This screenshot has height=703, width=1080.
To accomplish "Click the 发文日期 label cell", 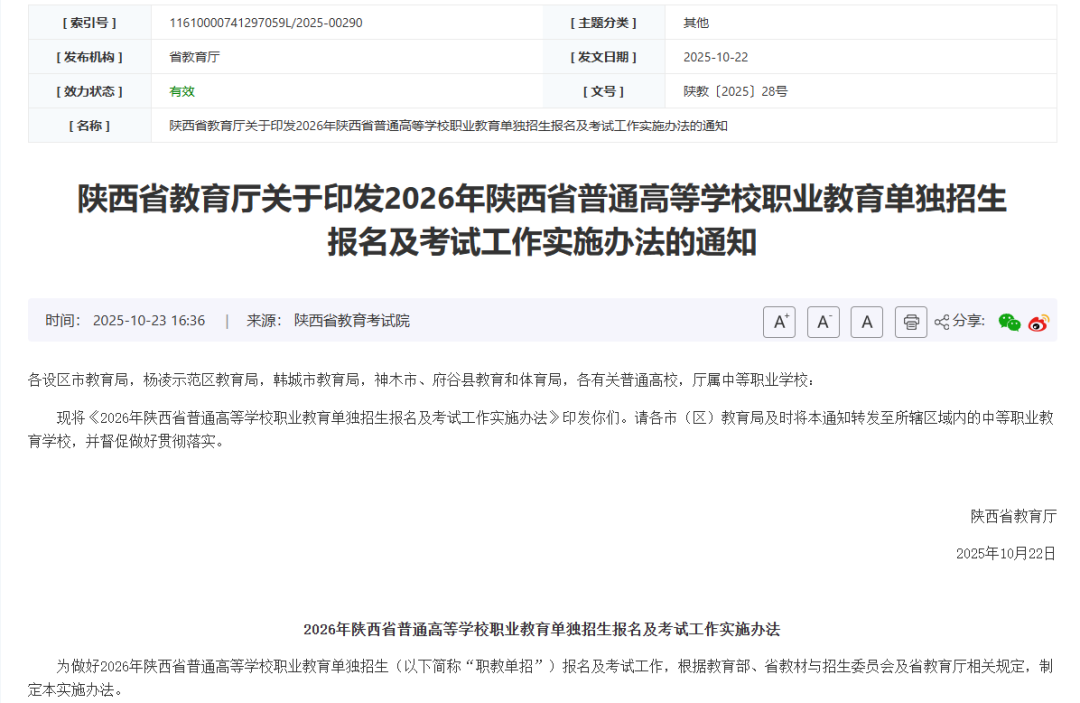I will (604, 57).
